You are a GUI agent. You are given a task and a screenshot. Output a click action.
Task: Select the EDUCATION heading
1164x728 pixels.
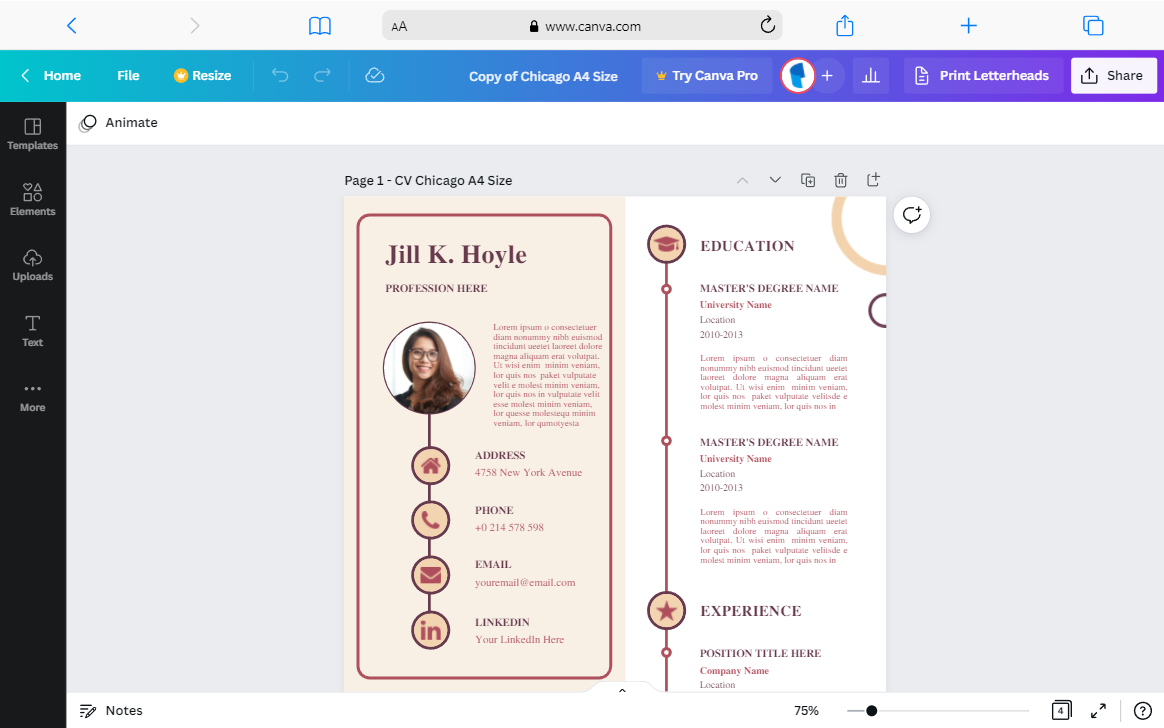[x=747, y=246]
